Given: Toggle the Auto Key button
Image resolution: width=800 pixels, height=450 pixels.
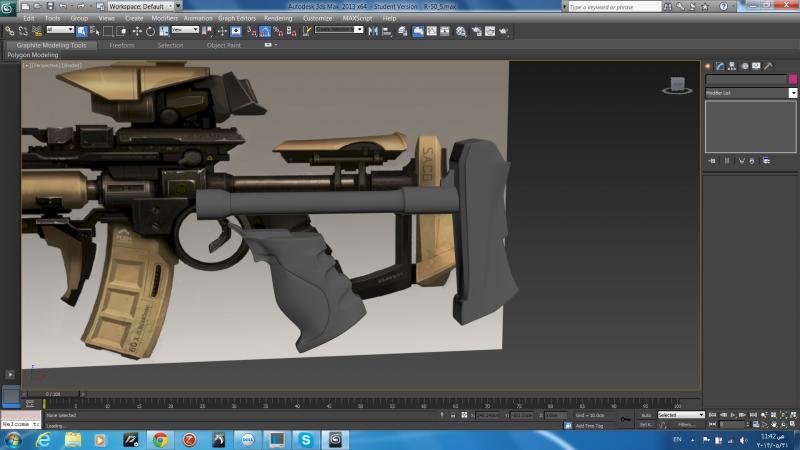Looking at the screenshot, I should click(x=646, y=415).
